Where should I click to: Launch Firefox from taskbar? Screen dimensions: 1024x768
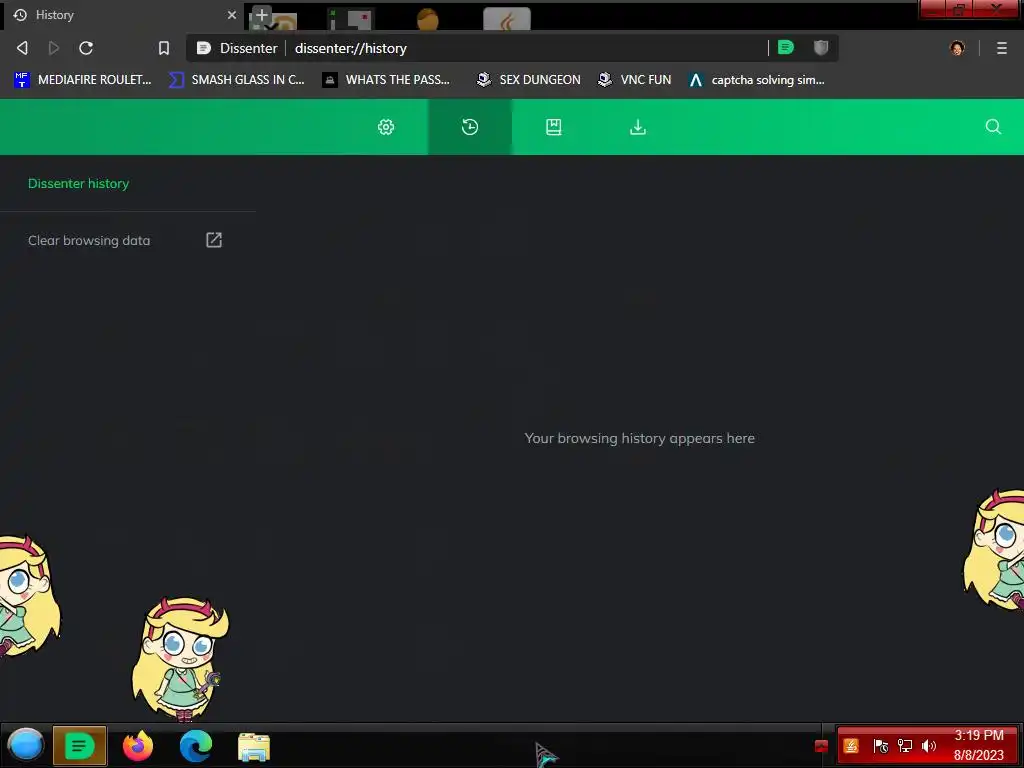click(138, 745)
